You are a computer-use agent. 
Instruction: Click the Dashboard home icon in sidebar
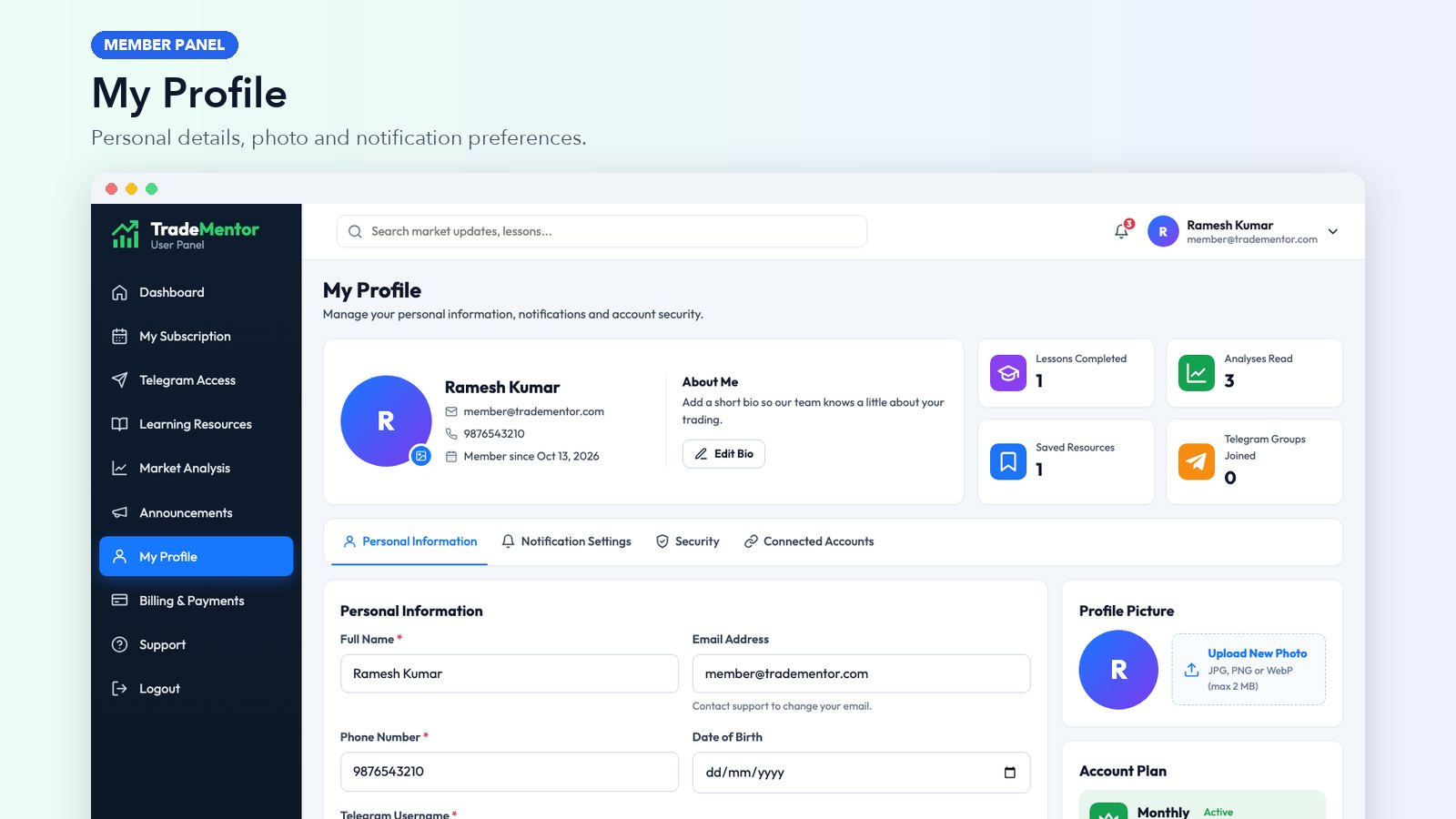pos(119,292)
